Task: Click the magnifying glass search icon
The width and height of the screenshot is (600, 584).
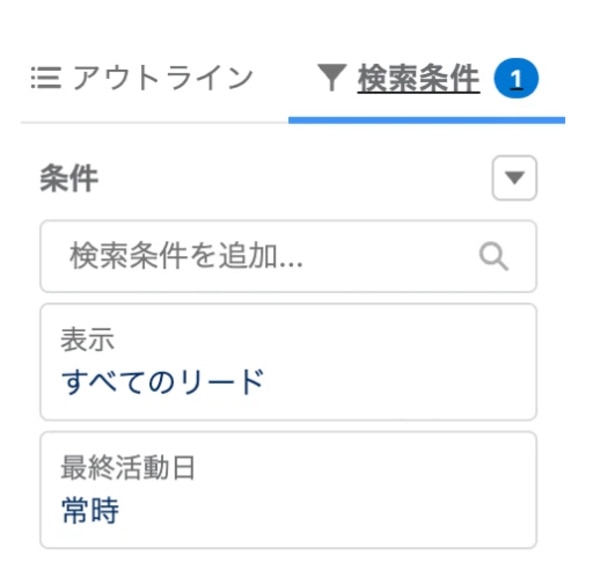Action: pyautogui.click(x=494, y=256)
